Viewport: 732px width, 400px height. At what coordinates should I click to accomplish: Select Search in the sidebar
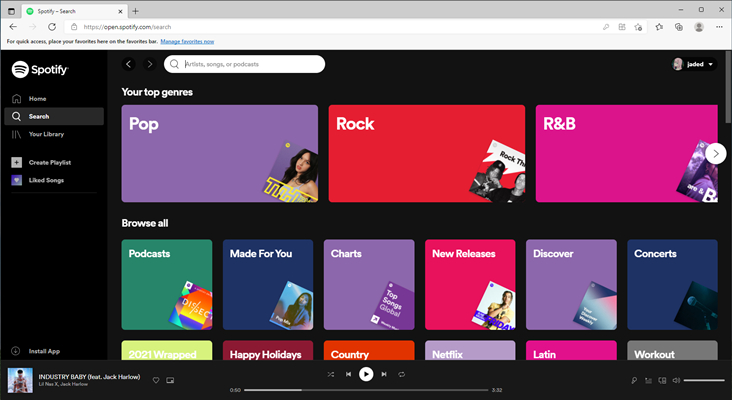click(x=54, y=116)
